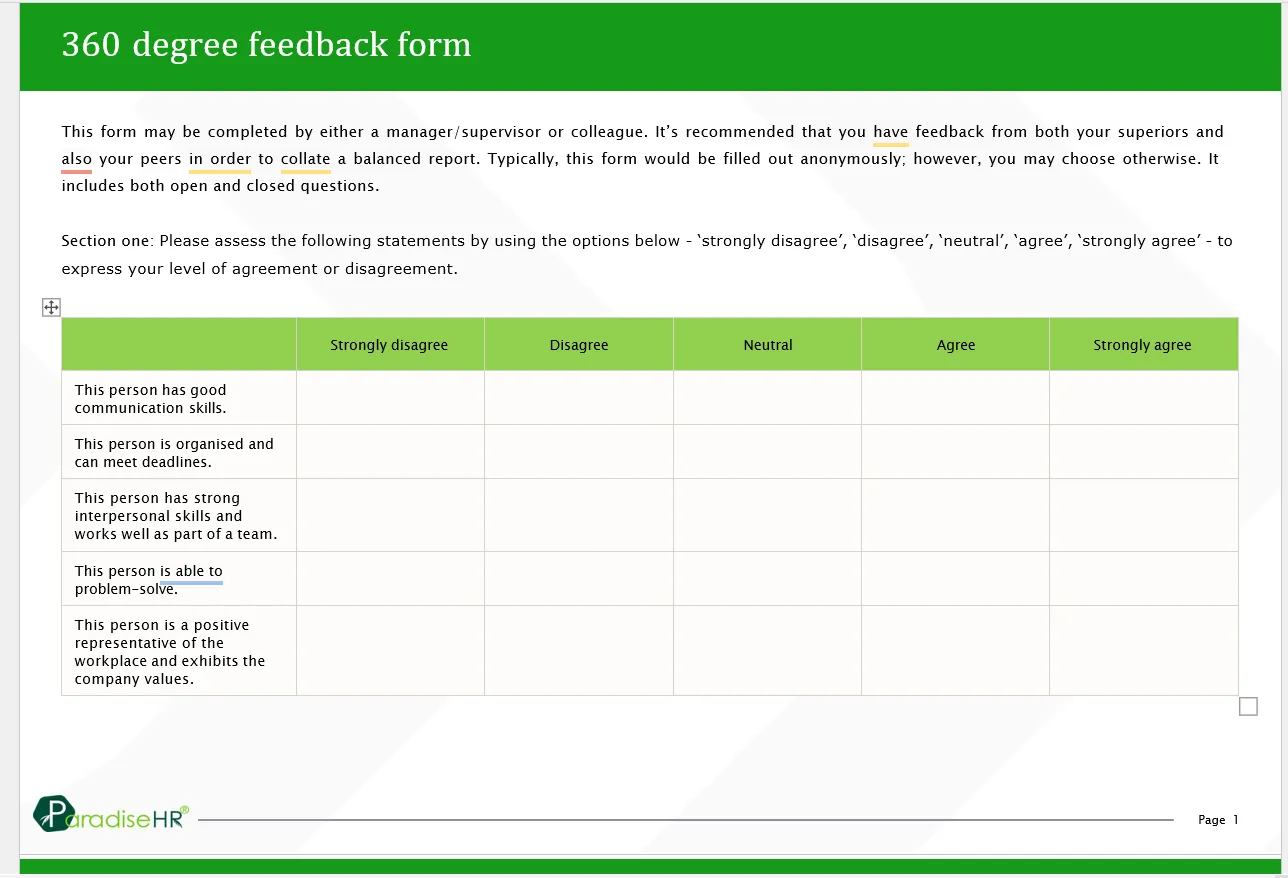Click the 'Page 1' footer label
Screen dimensions: 1288x878
1218,820
